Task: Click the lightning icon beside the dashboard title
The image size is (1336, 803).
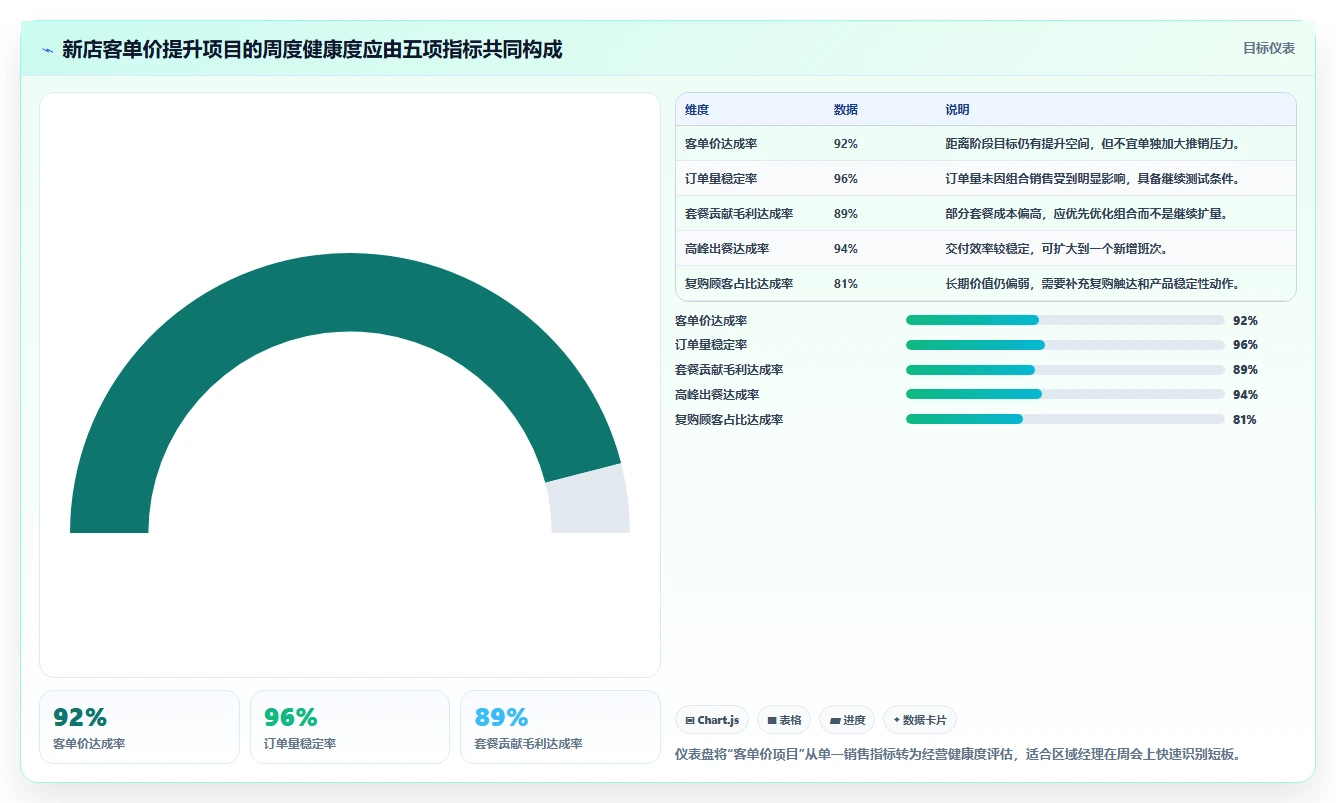Action: [x=48, y=50]
